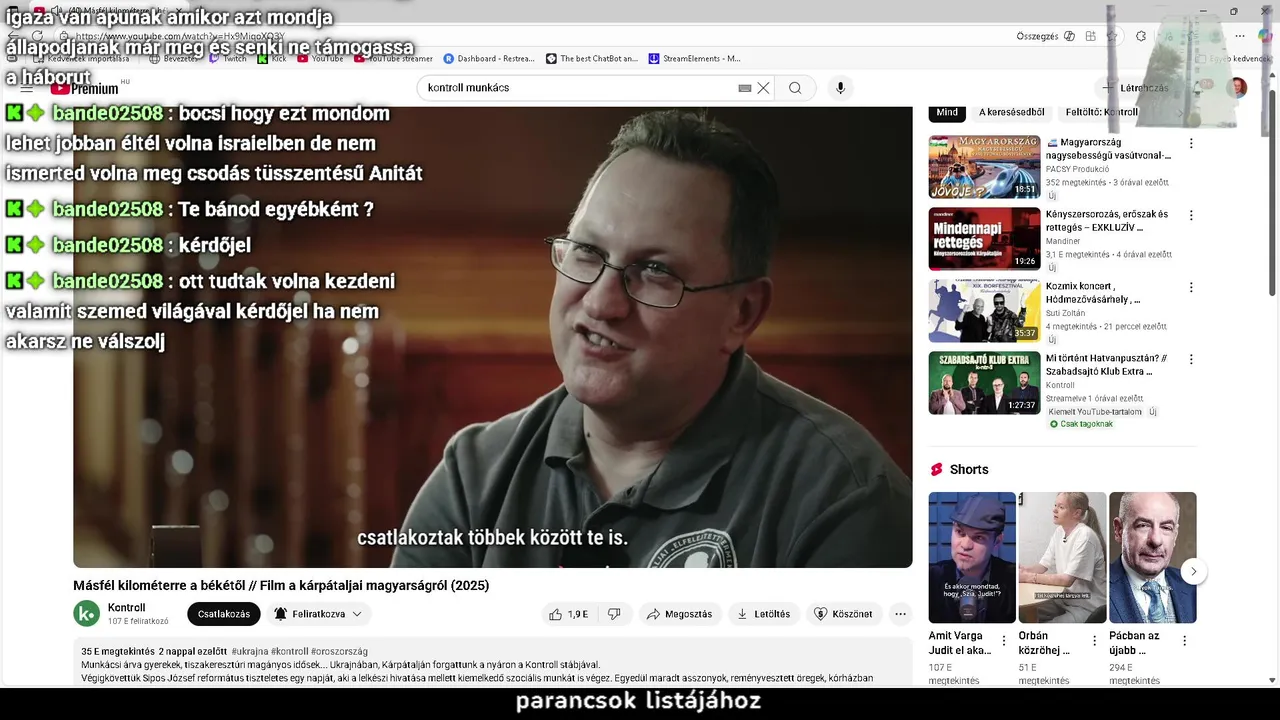Image resolution: width=1280 pixels, height=720 pixels.
Task: Open the Szabadsajtó Klub Extra thumbnail
Action: (984, 383)
